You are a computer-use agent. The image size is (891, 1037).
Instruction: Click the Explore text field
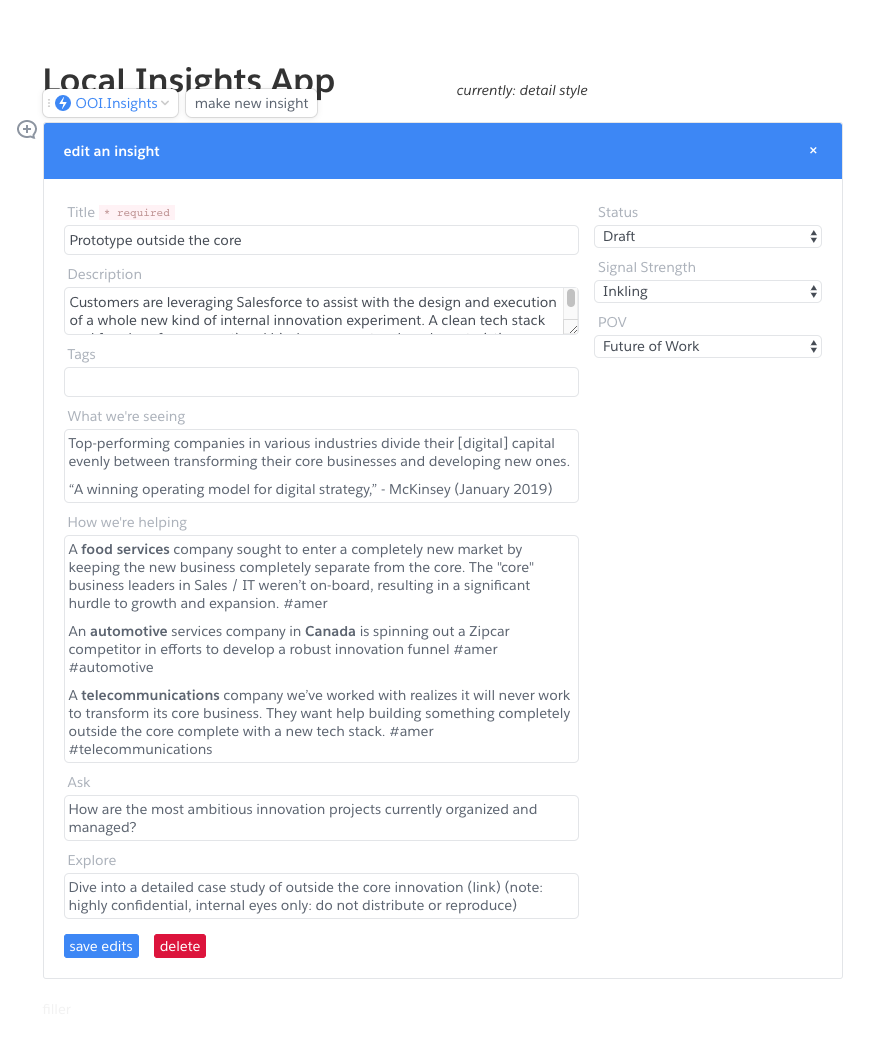click(321, 896)
